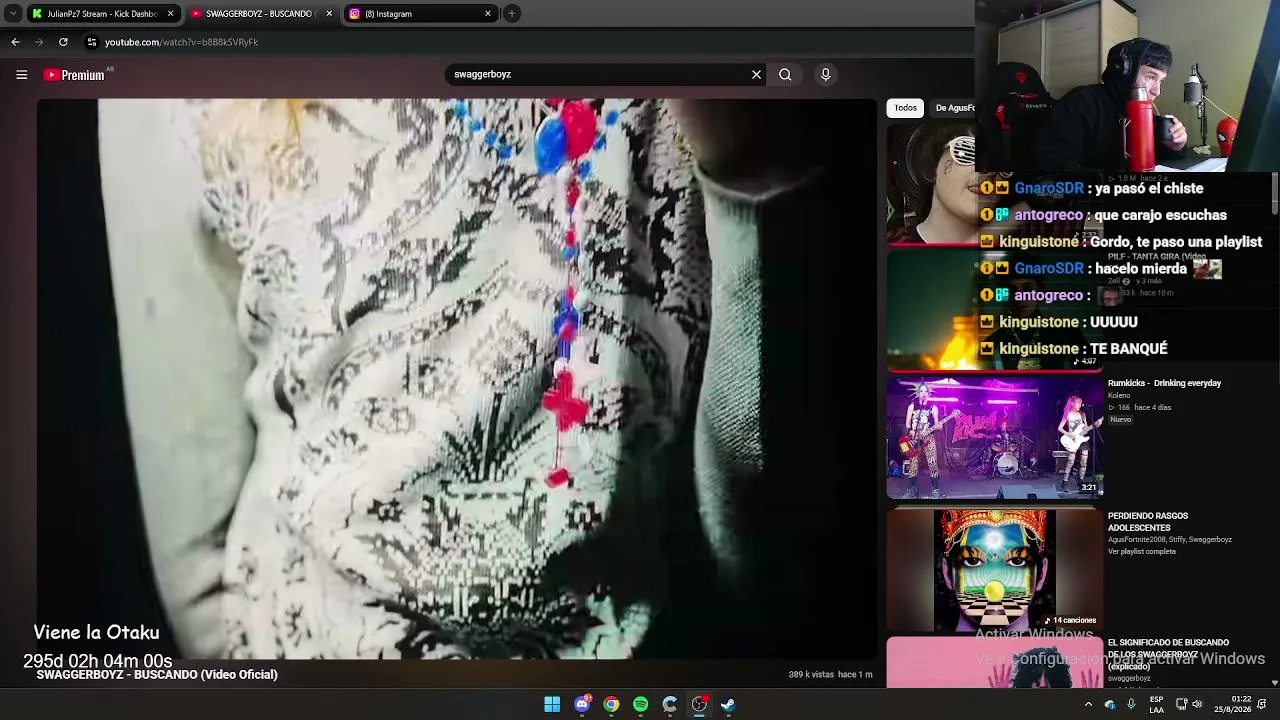Click the 389 k vistas view count

[x=811, y=675]
